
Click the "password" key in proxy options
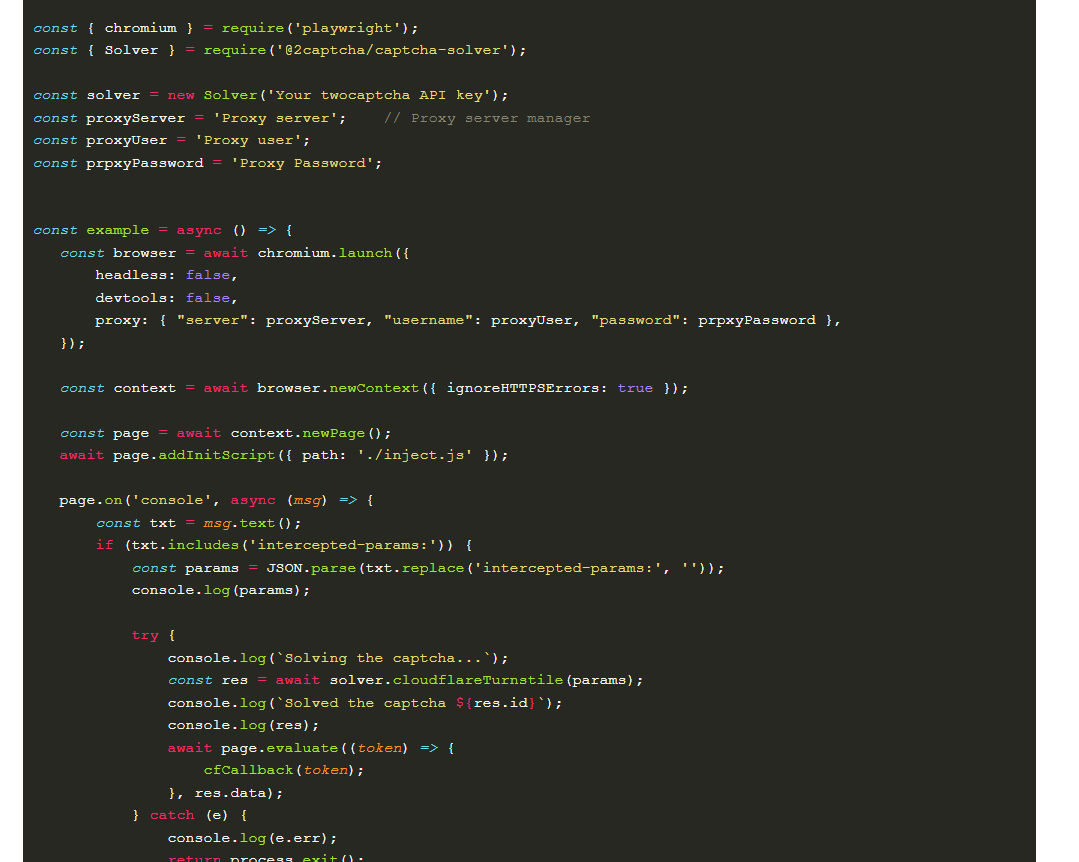pyautogui.click(x=636, y=321)
